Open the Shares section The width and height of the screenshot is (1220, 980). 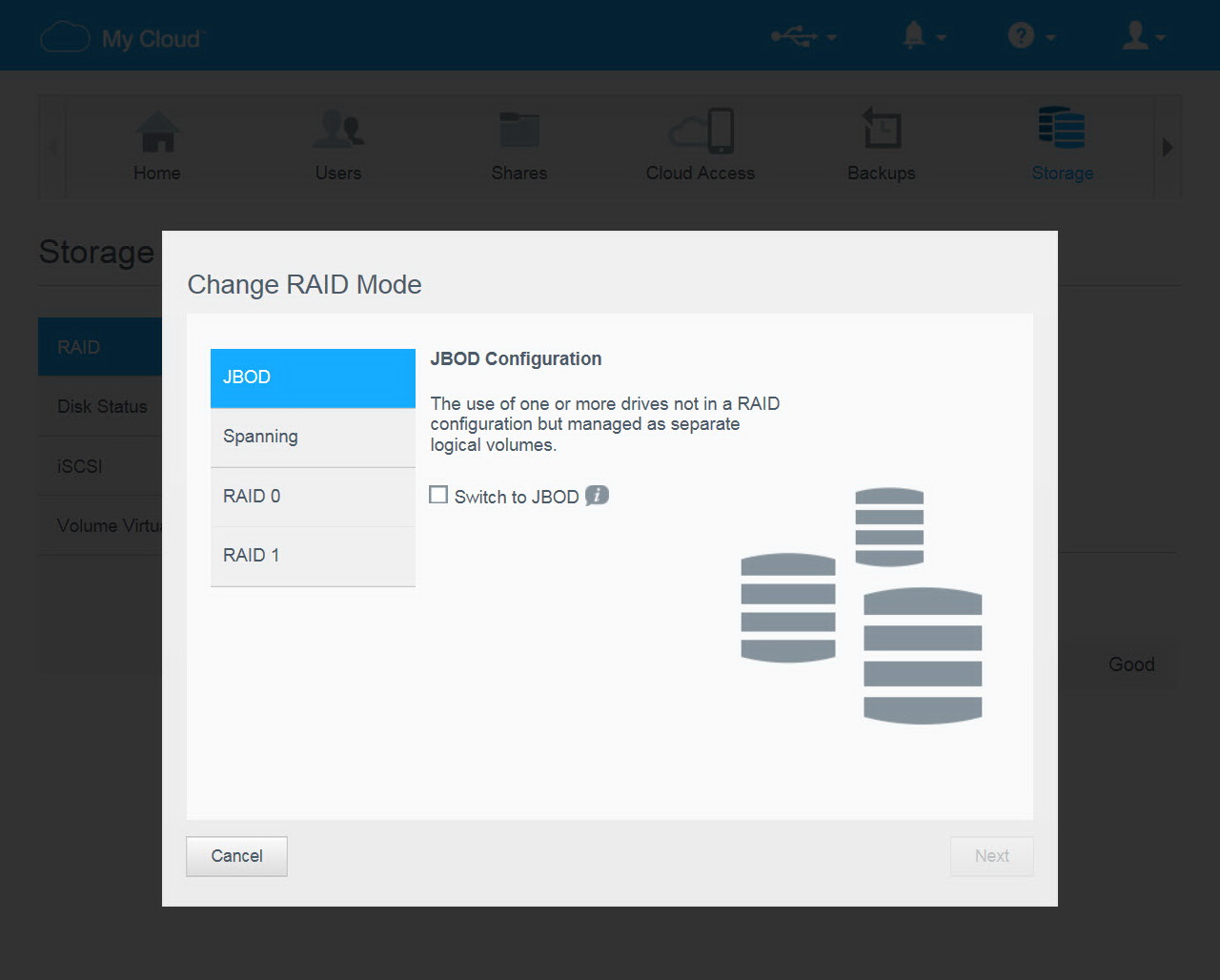(x=519, y=146)
